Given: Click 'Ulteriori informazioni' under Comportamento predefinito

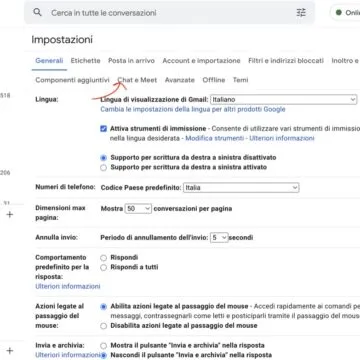Looking at the screenshot, I should (x=68, y=286).
